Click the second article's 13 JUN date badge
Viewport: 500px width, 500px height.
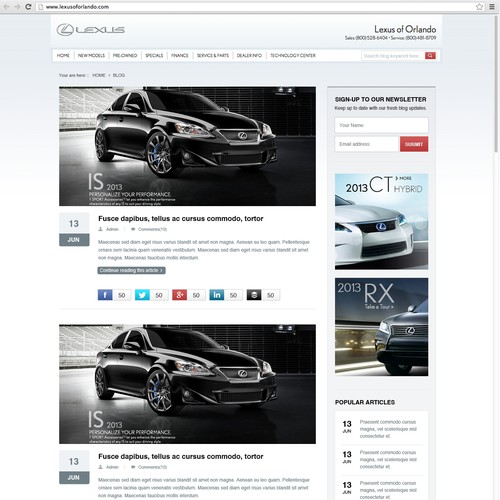tap(74, 467)
